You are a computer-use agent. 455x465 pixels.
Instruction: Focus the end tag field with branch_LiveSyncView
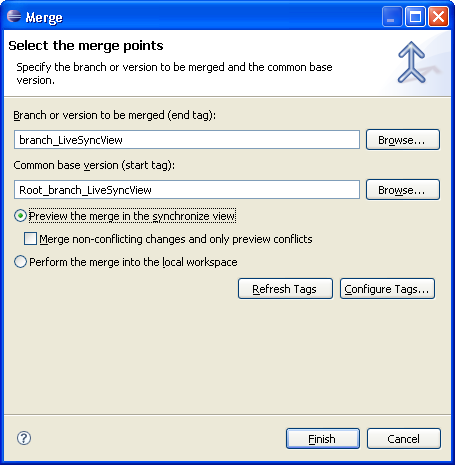(187, 140)
